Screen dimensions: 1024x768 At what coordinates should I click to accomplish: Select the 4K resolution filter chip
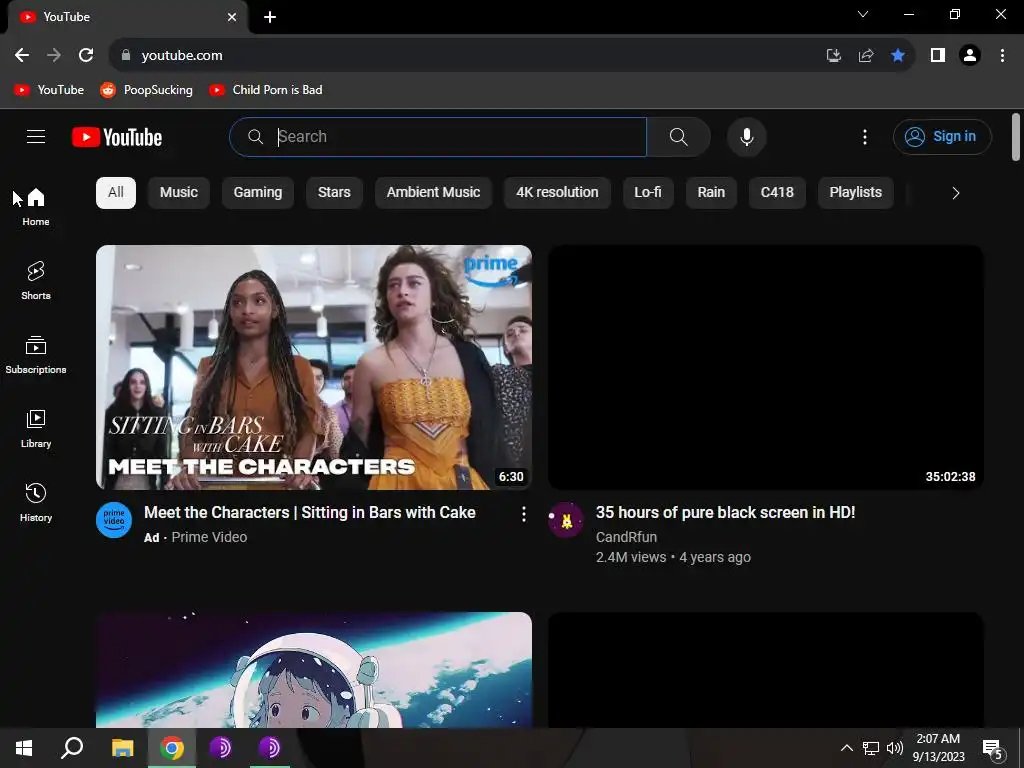557,193
